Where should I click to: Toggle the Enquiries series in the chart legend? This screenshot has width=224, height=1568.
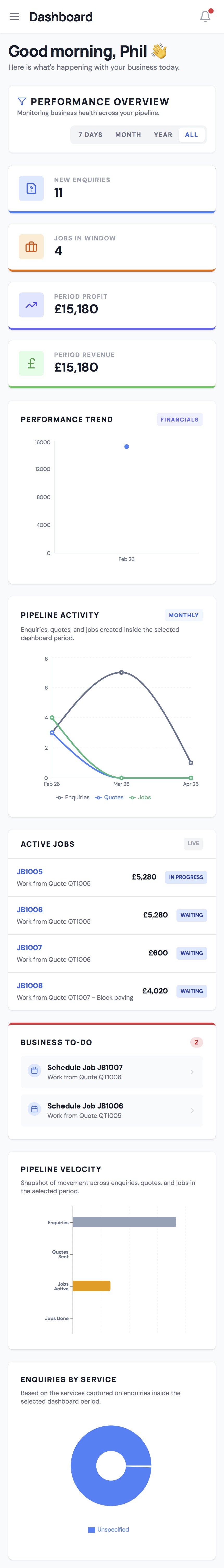[x=72, y=797]
